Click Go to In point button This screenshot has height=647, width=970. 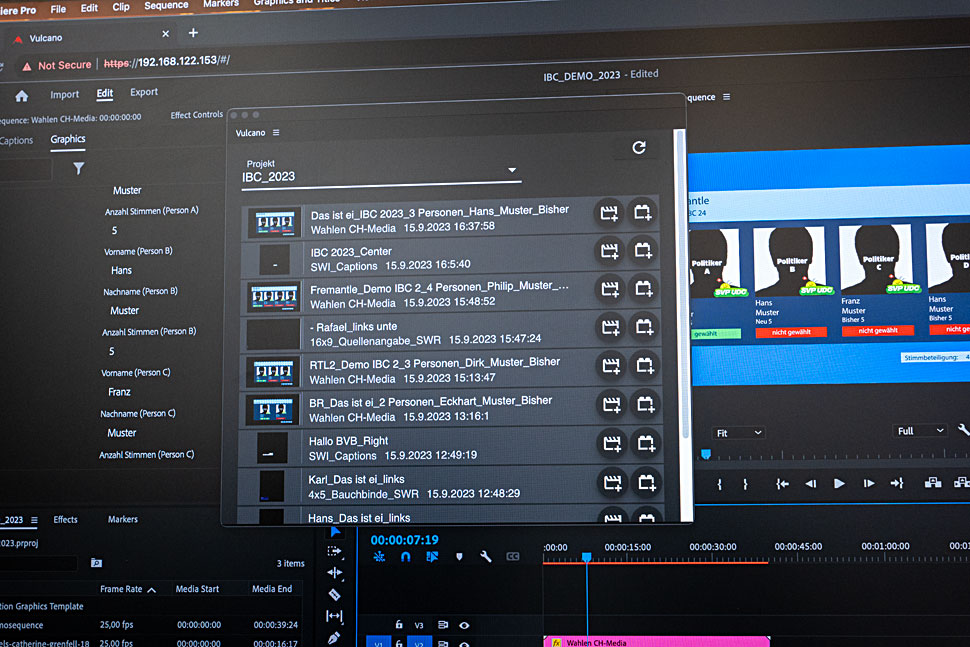(782, 484)
